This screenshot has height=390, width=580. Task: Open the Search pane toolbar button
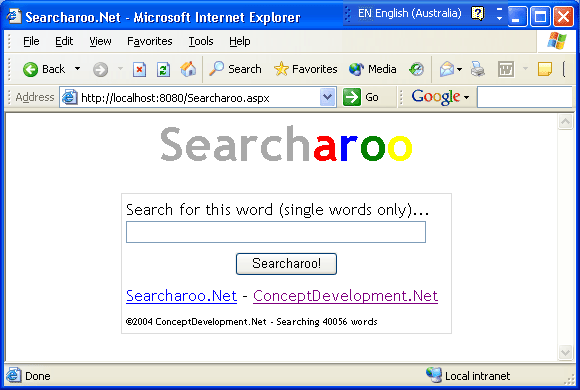(235, 69)
